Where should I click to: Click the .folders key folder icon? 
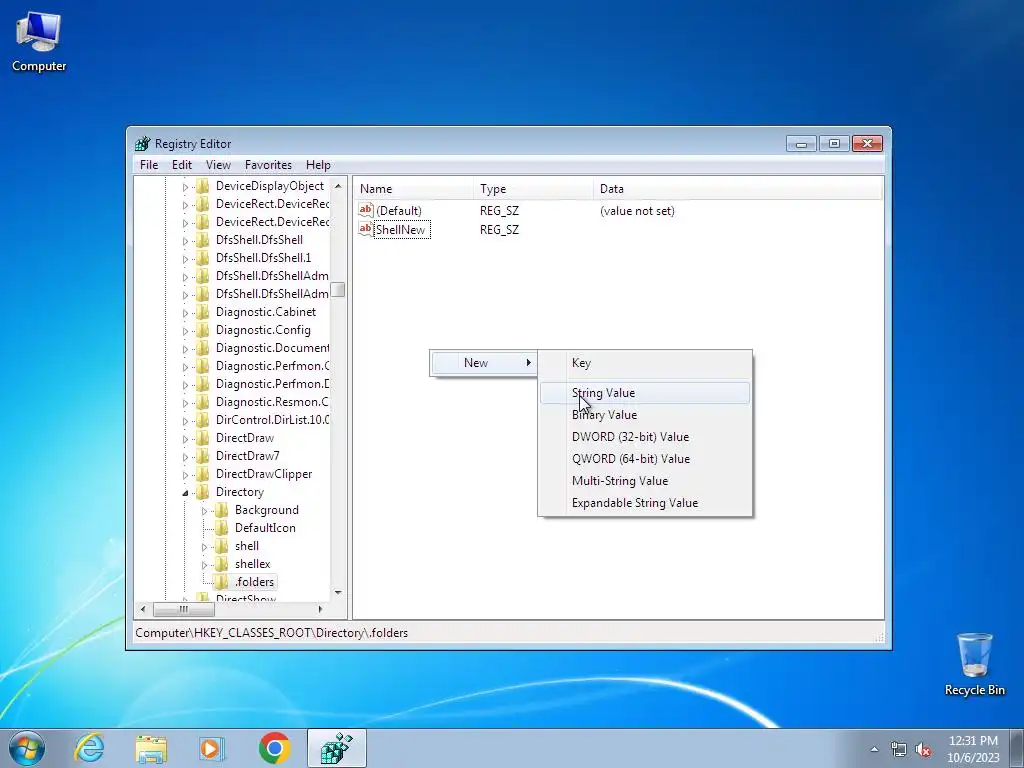pyautogui.click(x=222, y=581)
